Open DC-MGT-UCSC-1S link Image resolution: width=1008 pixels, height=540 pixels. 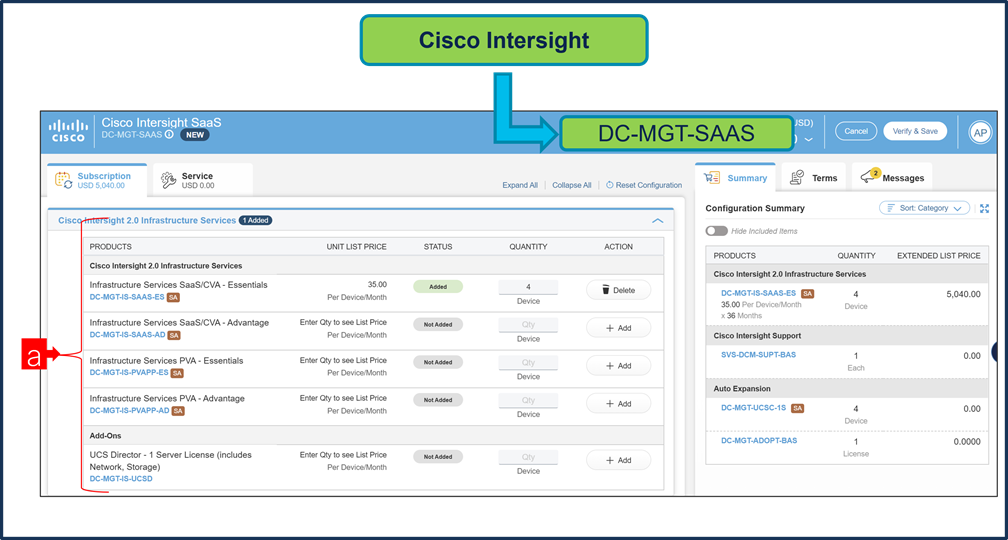[753, 408]
